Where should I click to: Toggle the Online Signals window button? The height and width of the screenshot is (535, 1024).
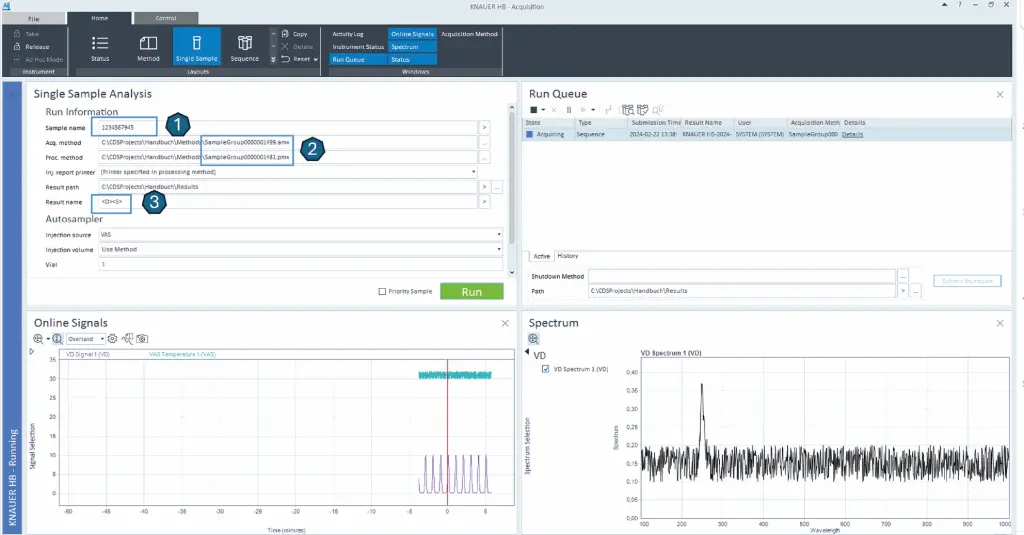412,34
